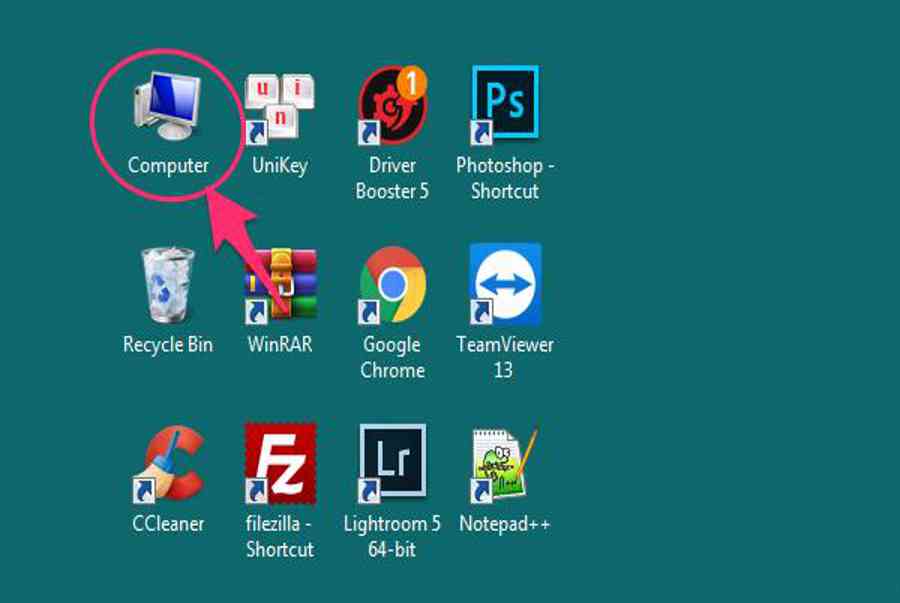The height and width of the screenshot is (603, 900).
Task: Click the 'Photoshop - Shortcut' label
Action: (x=505, y=178)
